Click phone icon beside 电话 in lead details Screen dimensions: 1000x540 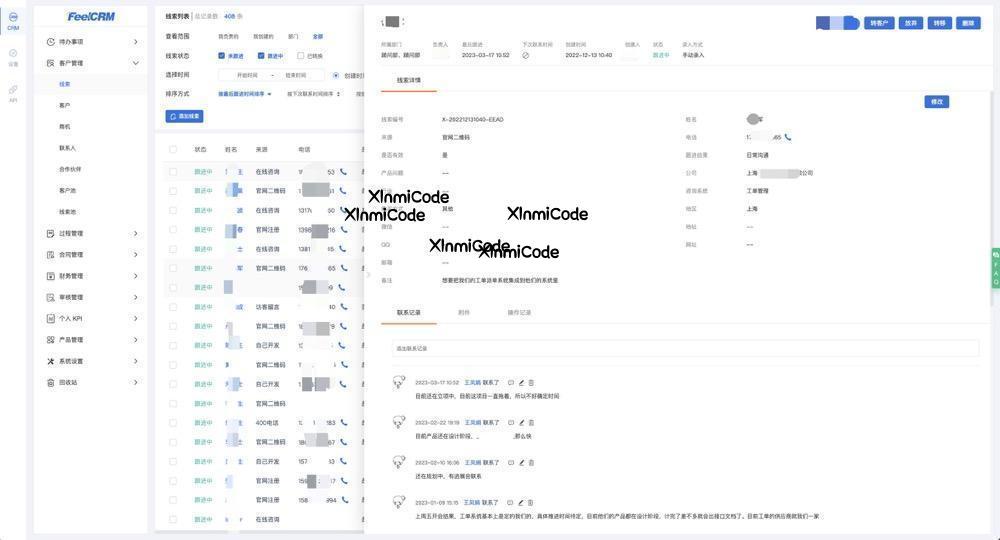[x=788, y=137]
